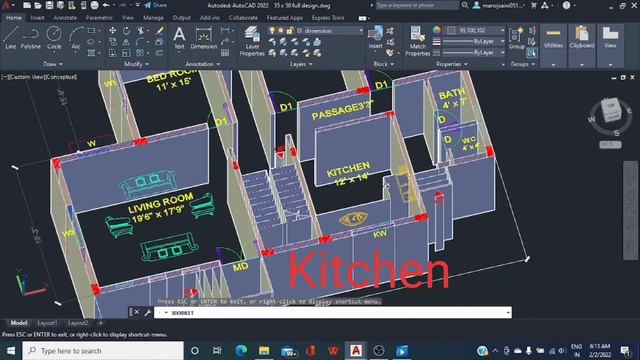Open the second ByLayer dropdown
The height and width of the screenshot is (360, 640).
(474, 53)
